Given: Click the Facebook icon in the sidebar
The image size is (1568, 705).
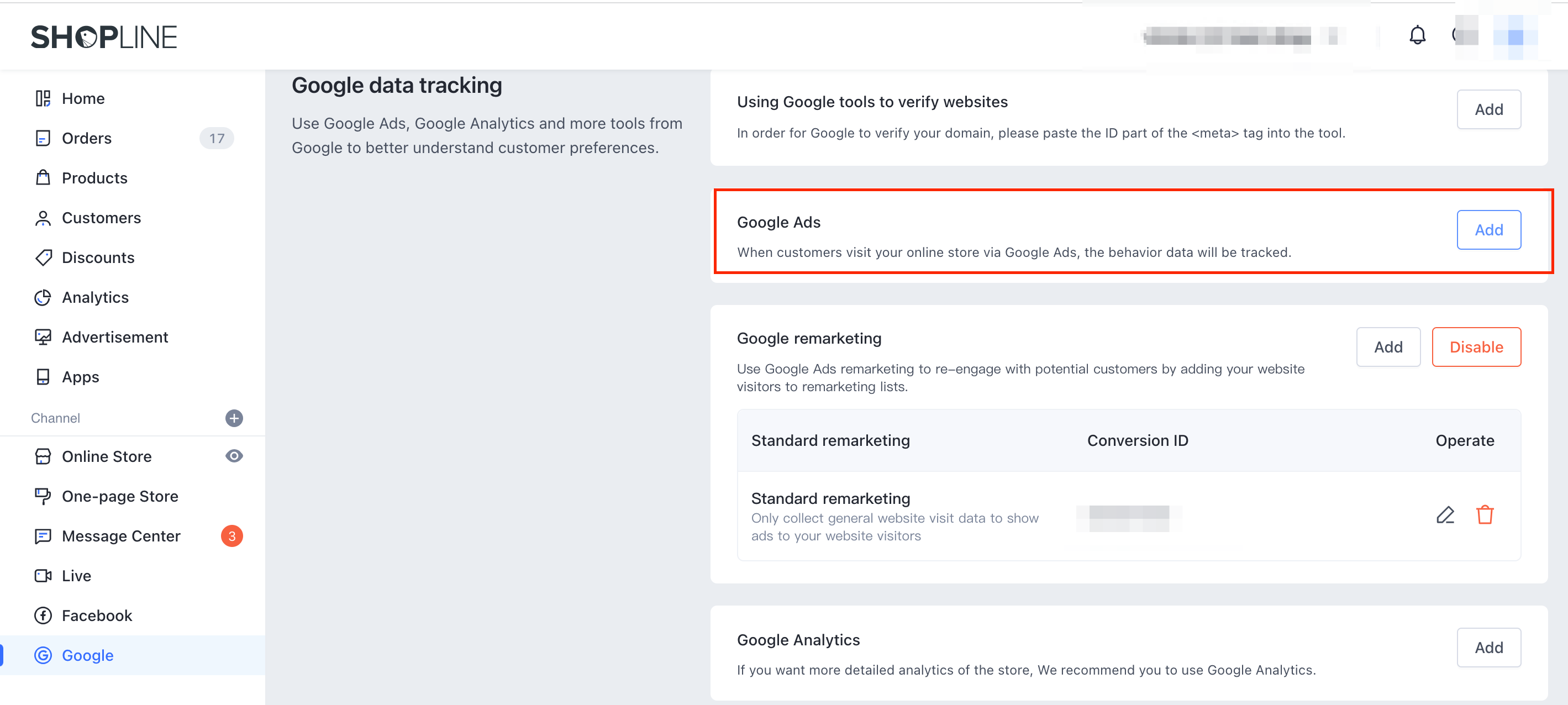Looking at the screenshot, I should click(43, 615).
